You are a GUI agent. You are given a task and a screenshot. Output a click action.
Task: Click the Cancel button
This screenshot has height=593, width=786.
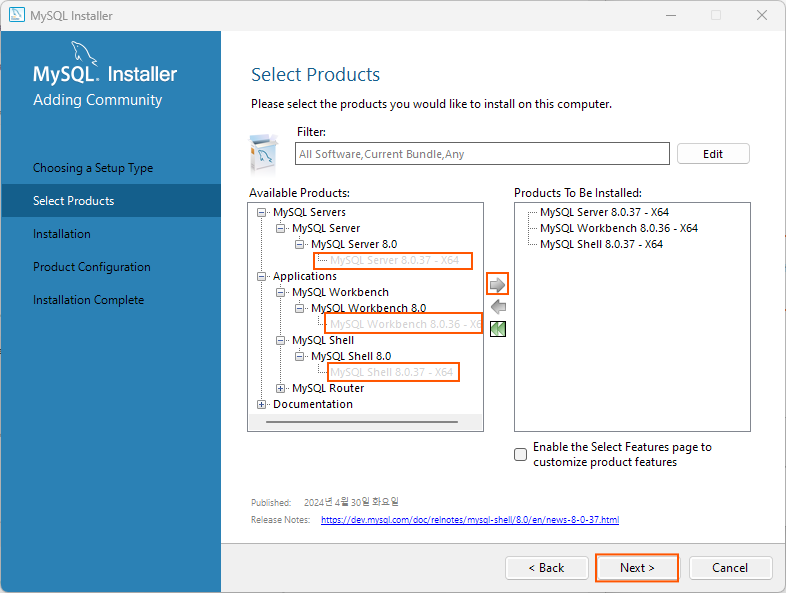(x=730, y=568)
